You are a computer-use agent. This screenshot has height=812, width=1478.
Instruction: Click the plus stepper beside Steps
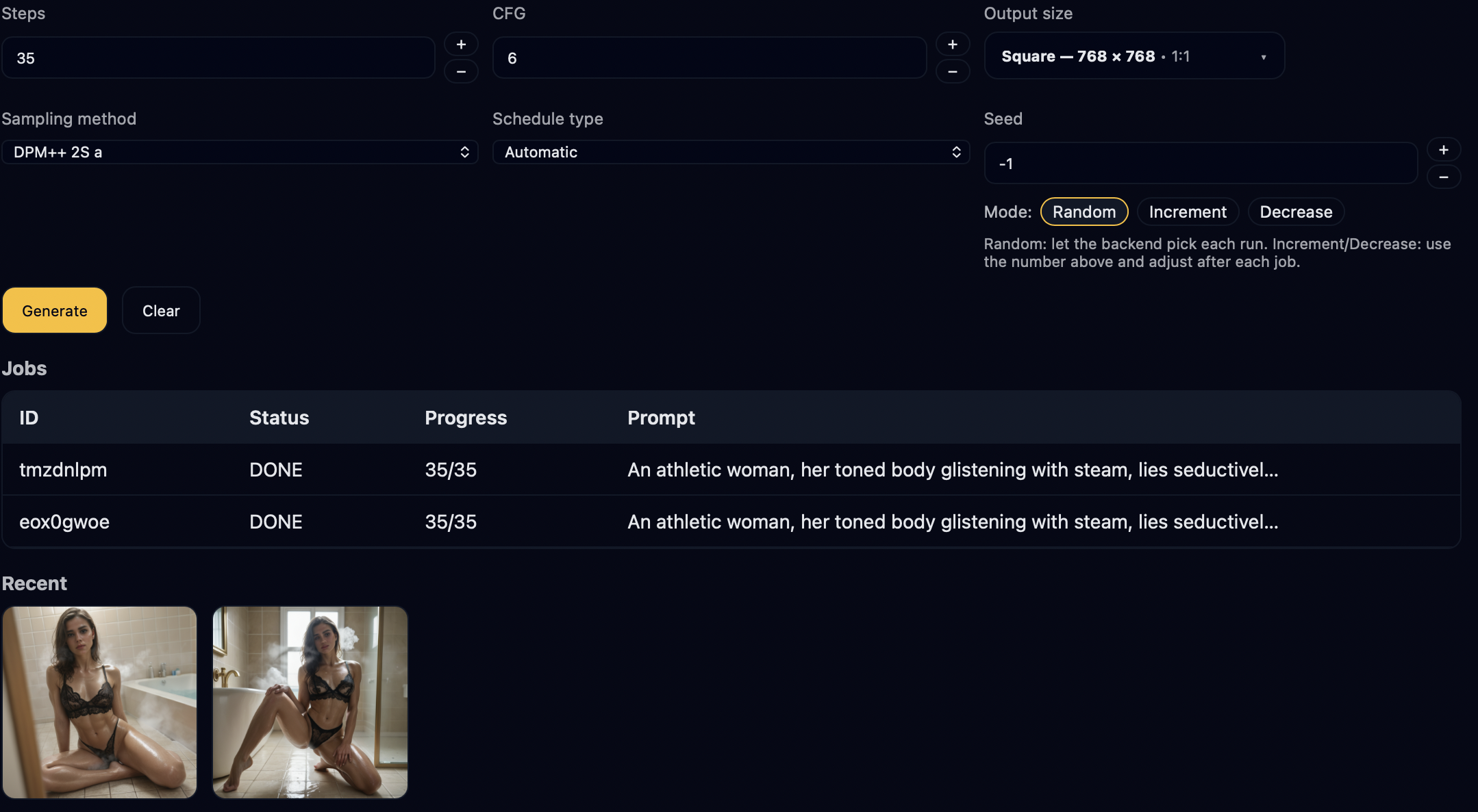[x=461, y=44]
